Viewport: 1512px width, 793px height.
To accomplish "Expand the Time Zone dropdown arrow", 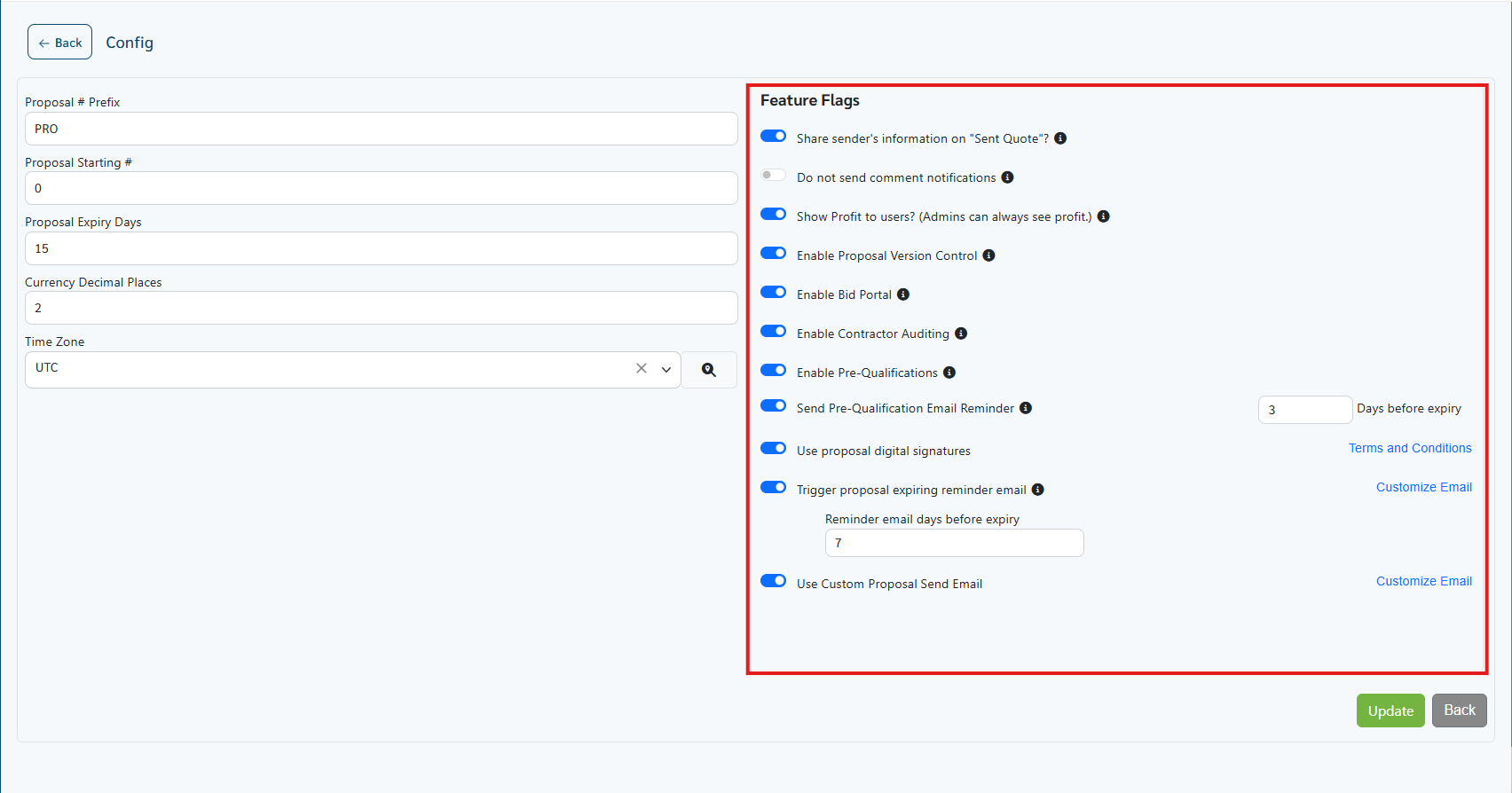I will point(666,370).
